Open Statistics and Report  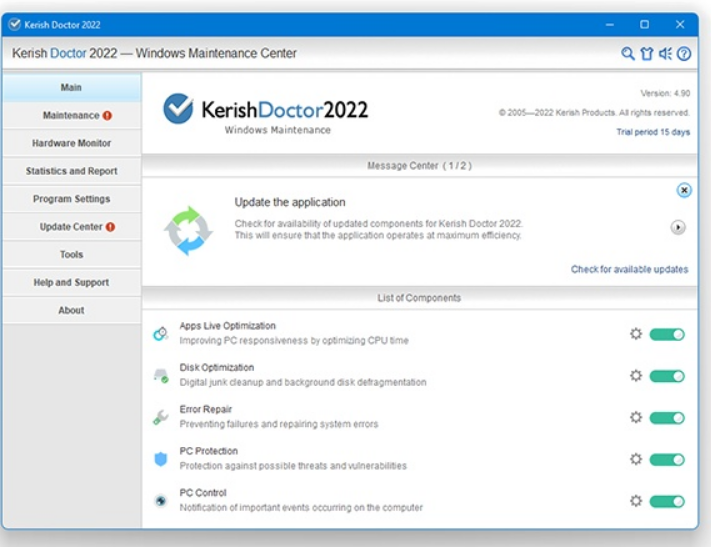coord(72,171)
